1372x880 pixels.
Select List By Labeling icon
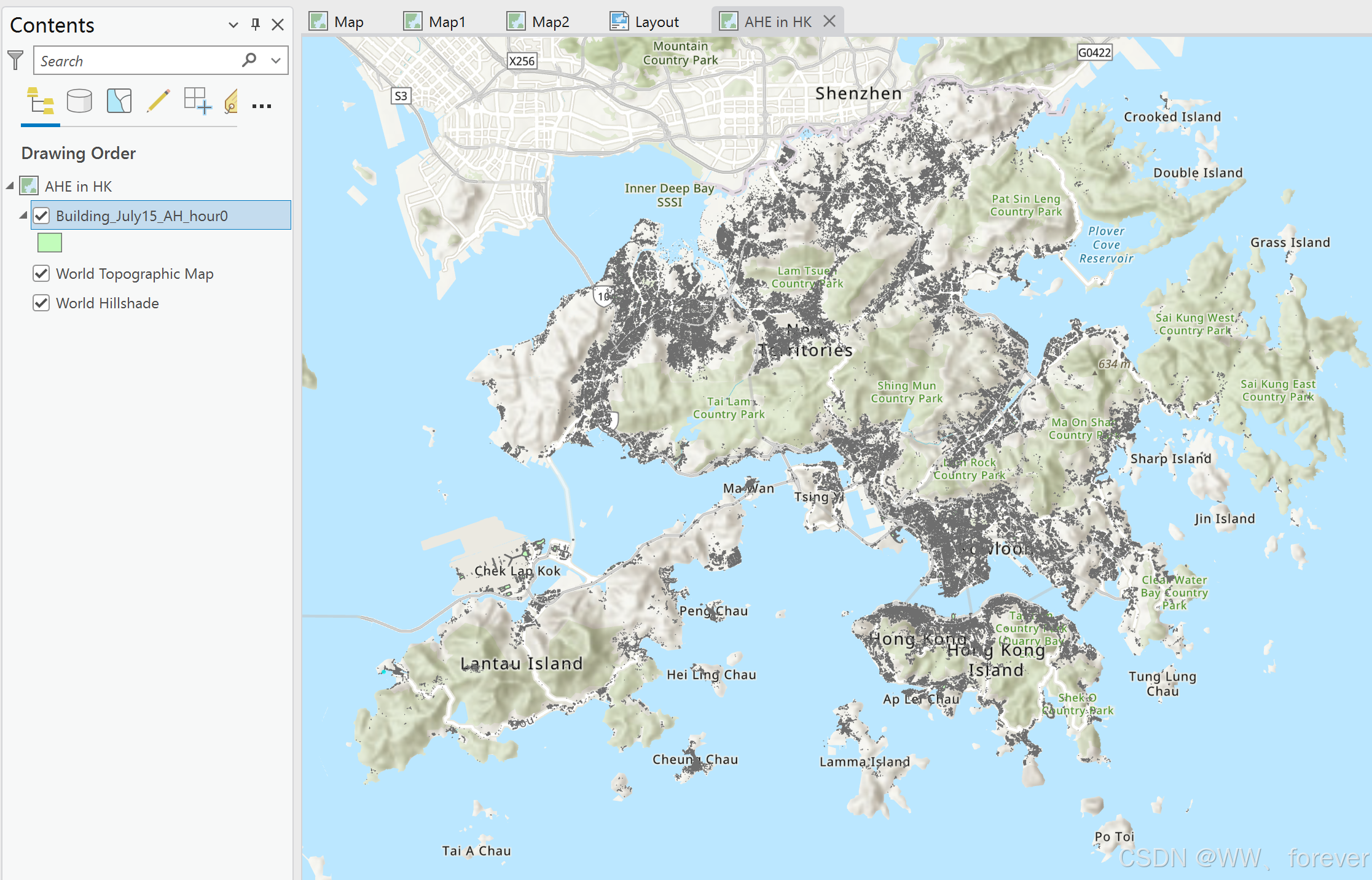pos(232,101)
